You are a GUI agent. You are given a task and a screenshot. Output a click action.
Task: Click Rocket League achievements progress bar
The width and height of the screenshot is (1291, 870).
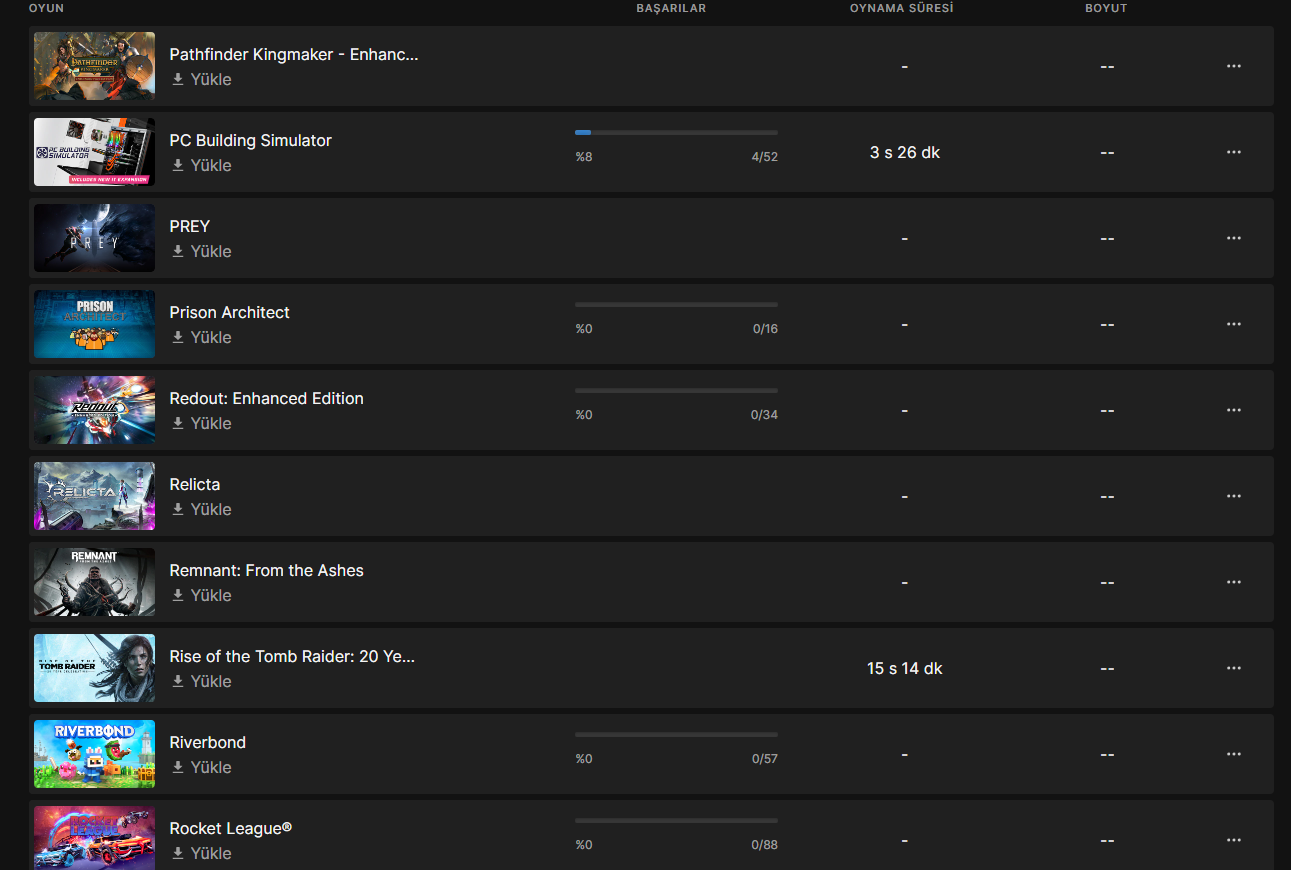coord(676,820)
